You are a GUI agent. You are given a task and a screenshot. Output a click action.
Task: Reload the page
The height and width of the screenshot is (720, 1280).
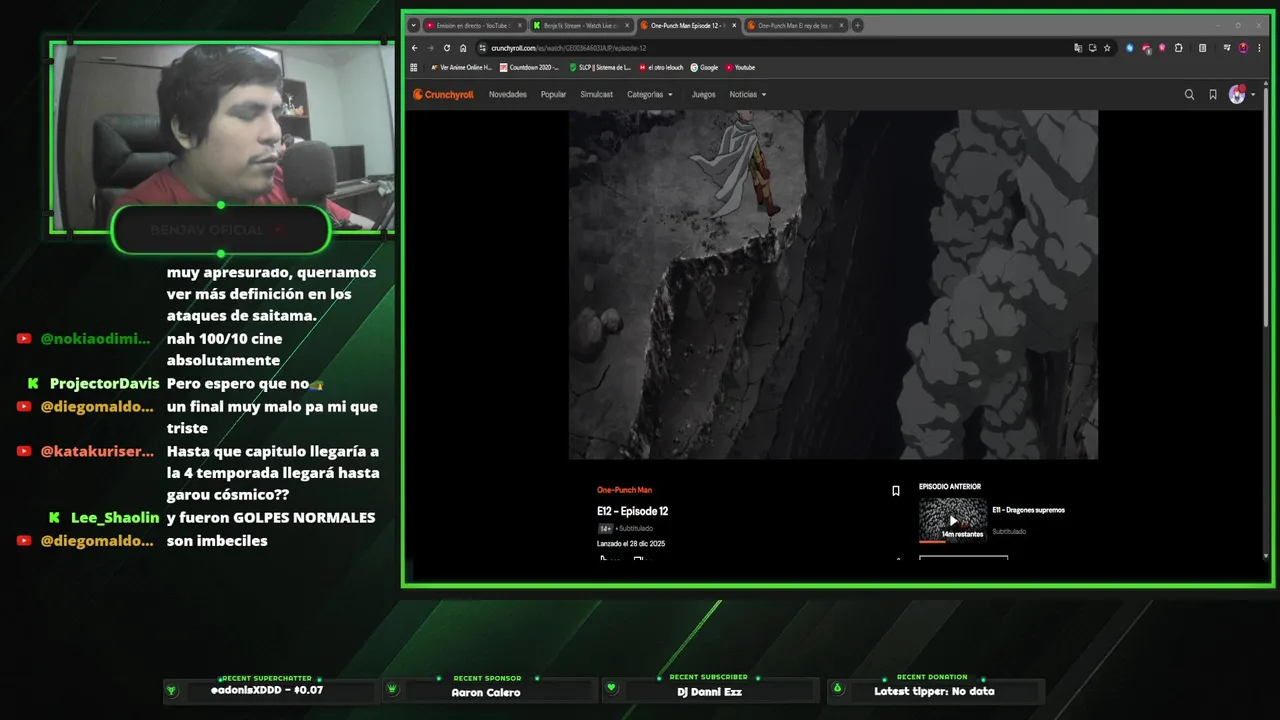tap(447, 48)
